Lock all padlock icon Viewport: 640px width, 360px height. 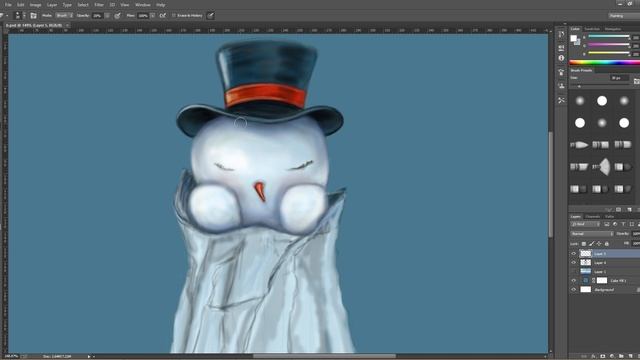coord(607,244)
